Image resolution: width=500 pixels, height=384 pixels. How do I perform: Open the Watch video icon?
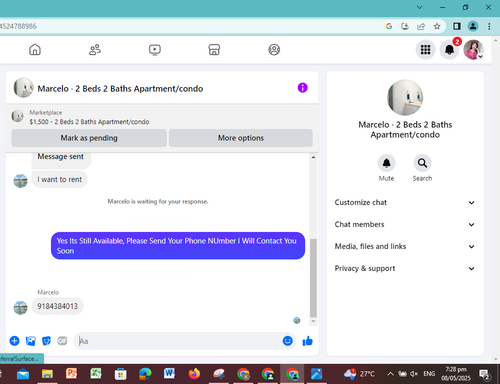click(x=155, y=50)
